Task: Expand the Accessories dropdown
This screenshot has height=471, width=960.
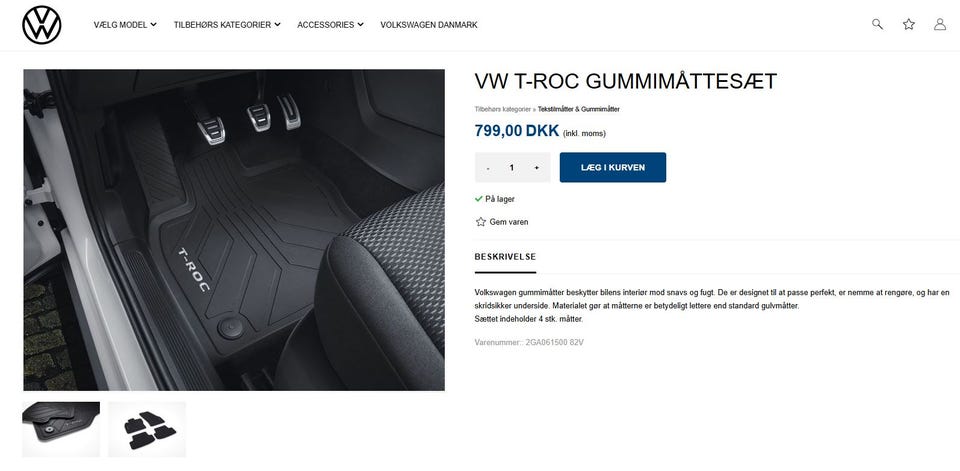Action: click(x=331, y=25)
